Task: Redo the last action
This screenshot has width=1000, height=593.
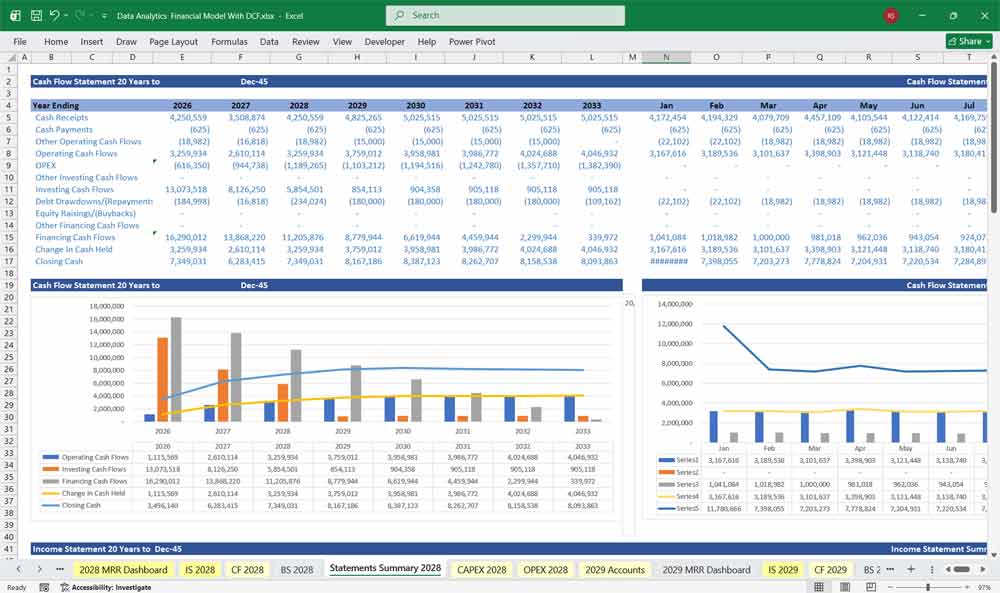Action: pyautogui.click(x=79, y=15)
